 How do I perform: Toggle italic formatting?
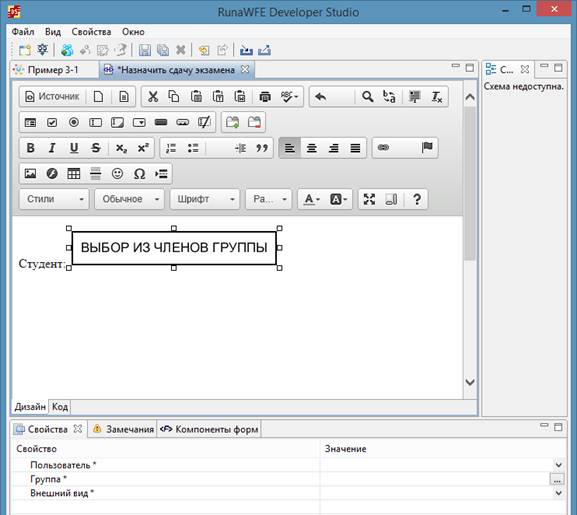pos(52,148)
